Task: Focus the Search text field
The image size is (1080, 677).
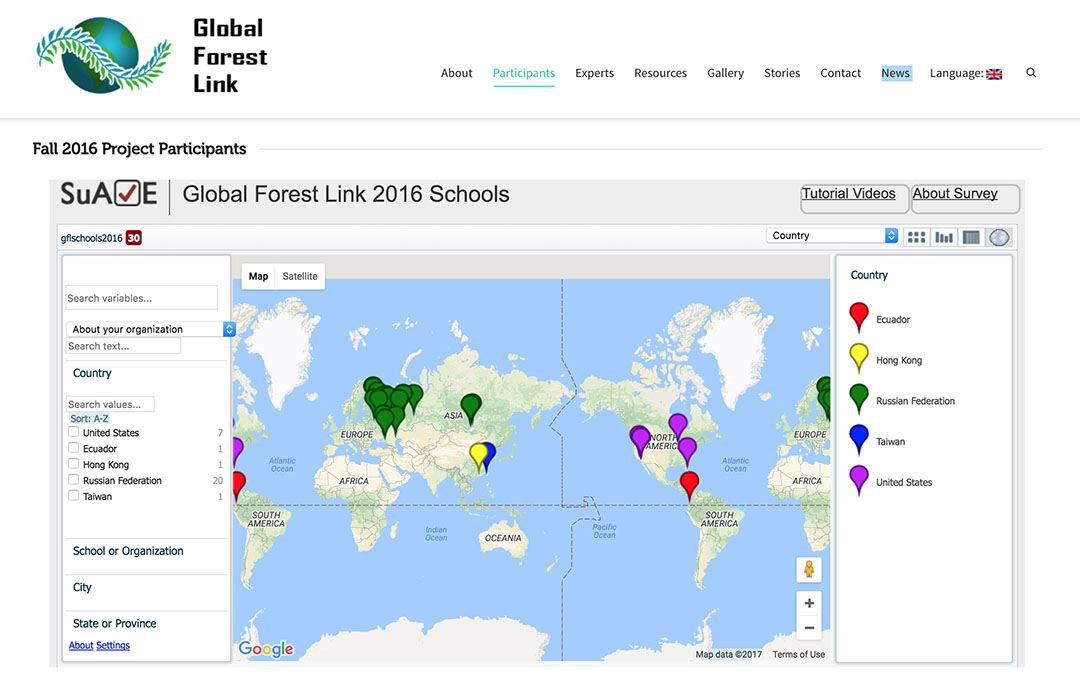Action: [123, 346]
